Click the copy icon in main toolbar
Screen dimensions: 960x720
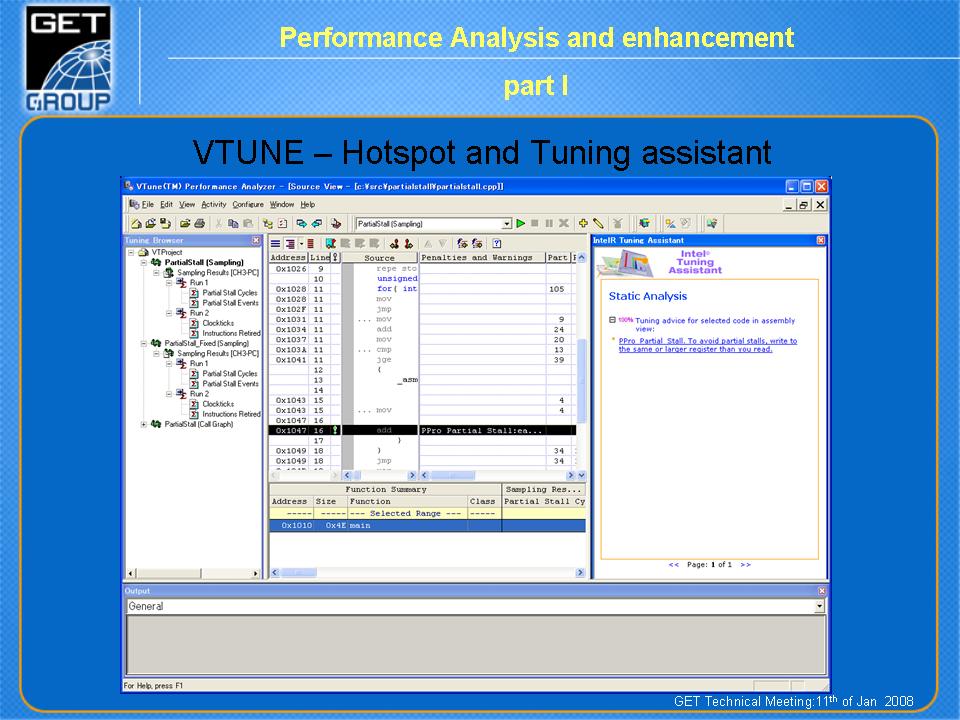click(x=233, y=223)
